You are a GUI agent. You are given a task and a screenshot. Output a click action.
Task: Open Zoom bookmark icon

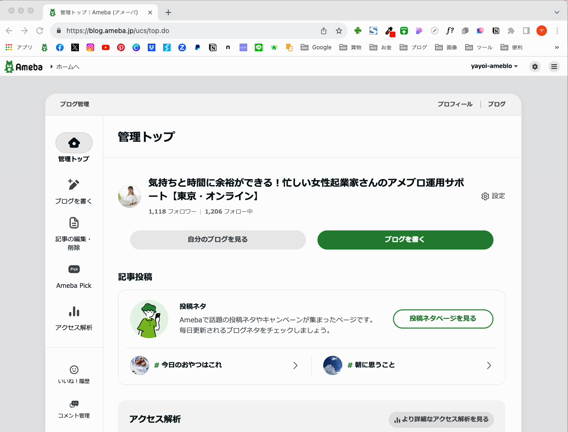pyautogui.click(x=182, y=47)
